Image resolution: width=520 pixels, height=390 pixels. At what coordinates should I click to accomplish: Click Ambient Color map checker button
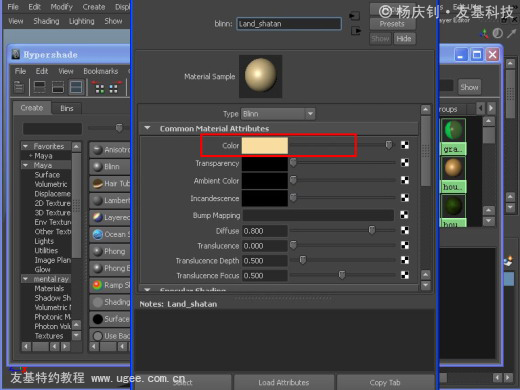tap(405, 180)
